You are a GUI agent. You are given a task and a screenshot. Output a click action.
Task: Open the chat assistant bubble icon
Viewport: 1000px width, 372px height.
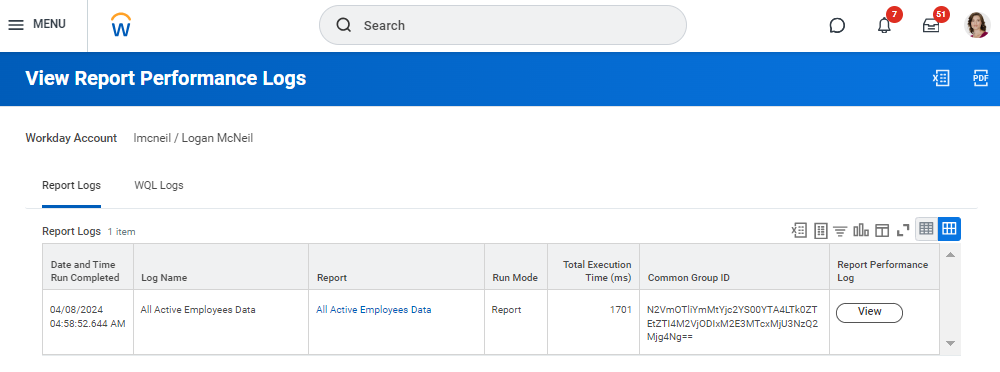click(x=837, y=26)
